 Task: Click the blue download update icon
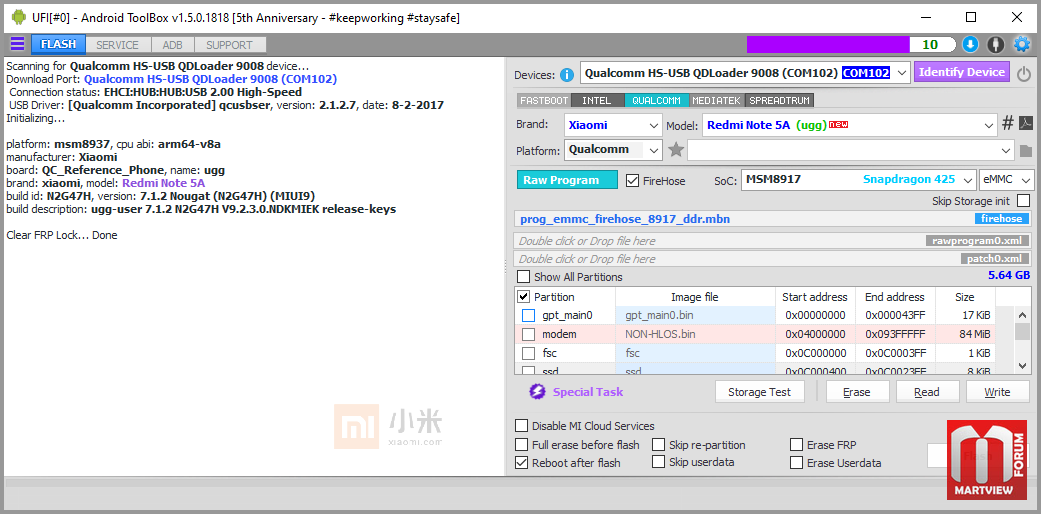970,44
